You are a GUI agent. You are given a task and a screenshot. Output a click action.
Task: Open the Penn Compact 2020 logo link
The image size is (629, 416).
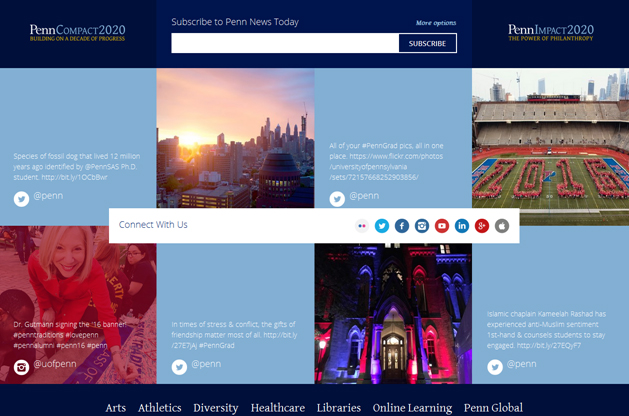[x=78, y=33]
